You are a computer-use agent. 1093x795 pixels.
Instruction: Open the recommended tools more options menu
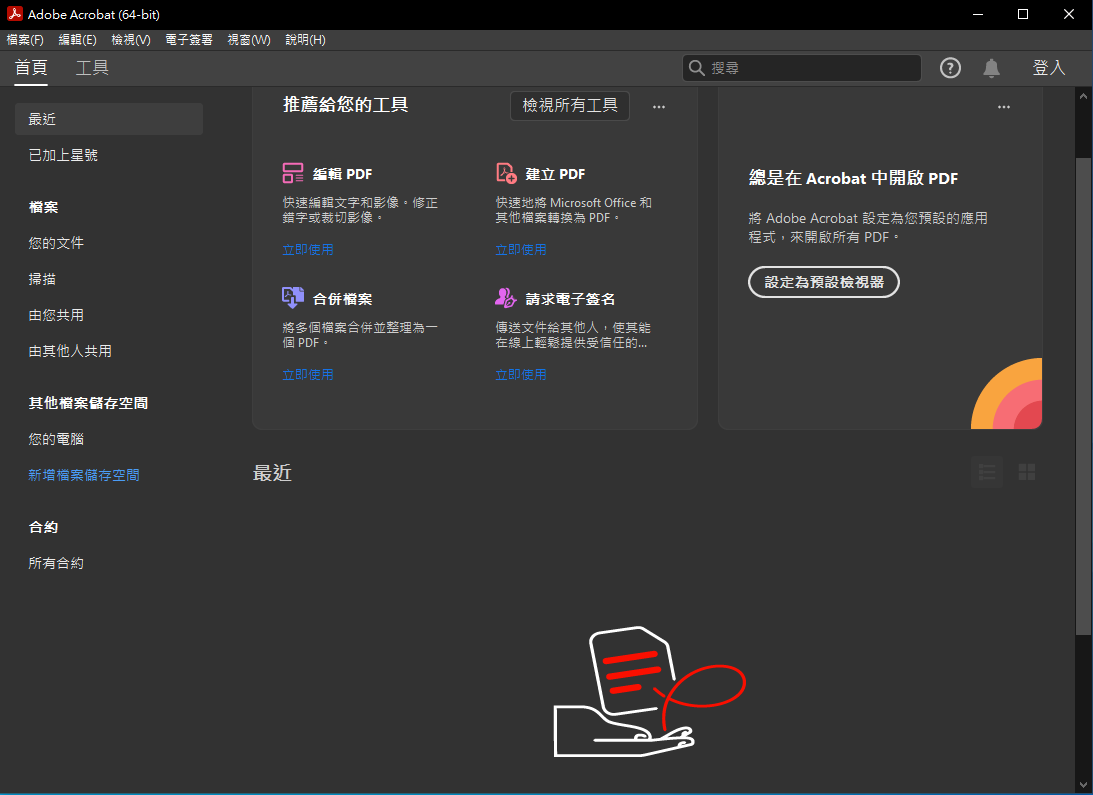659,106
